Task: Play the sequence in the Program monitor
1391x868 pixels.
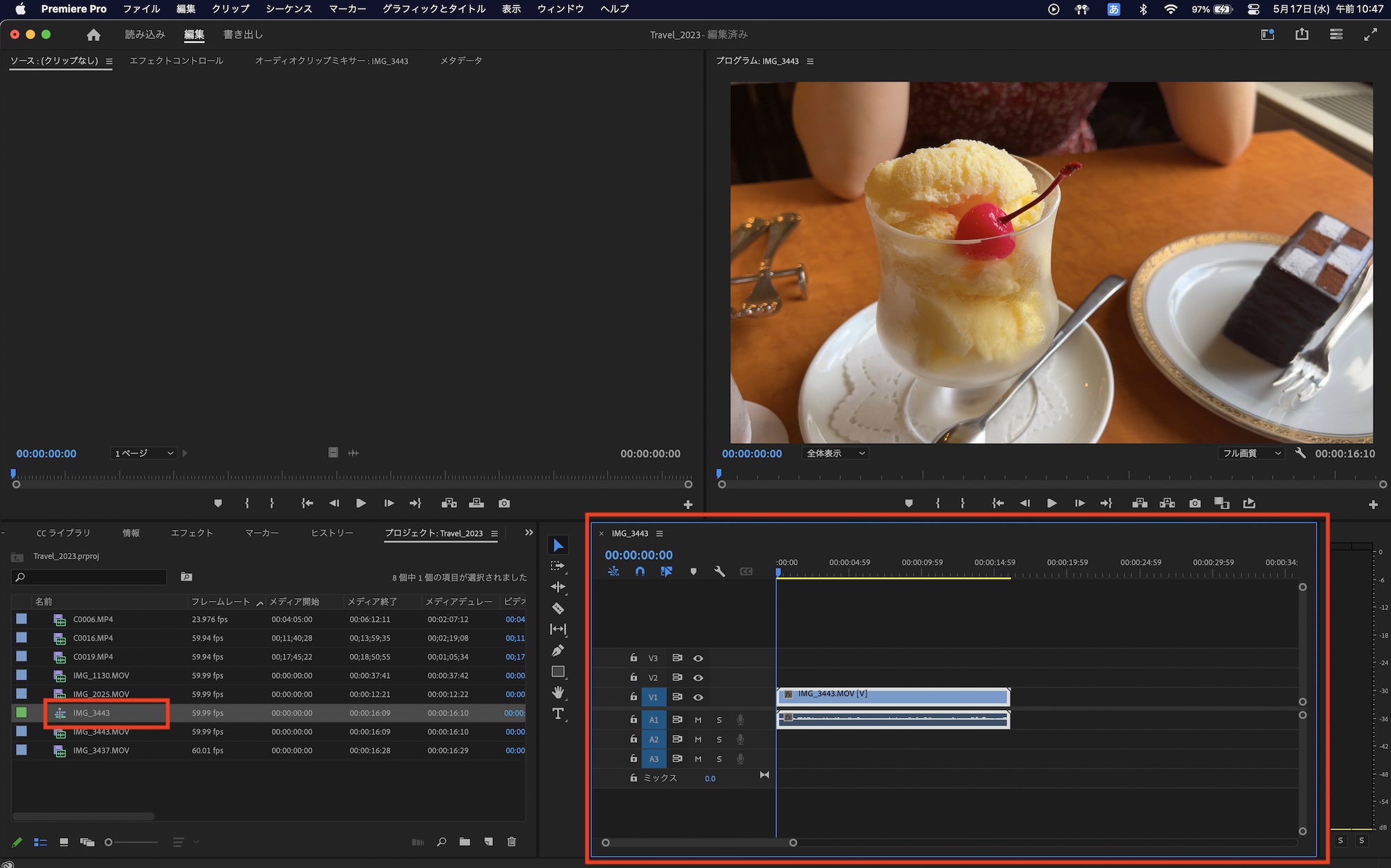Action: coord(1052,503)
